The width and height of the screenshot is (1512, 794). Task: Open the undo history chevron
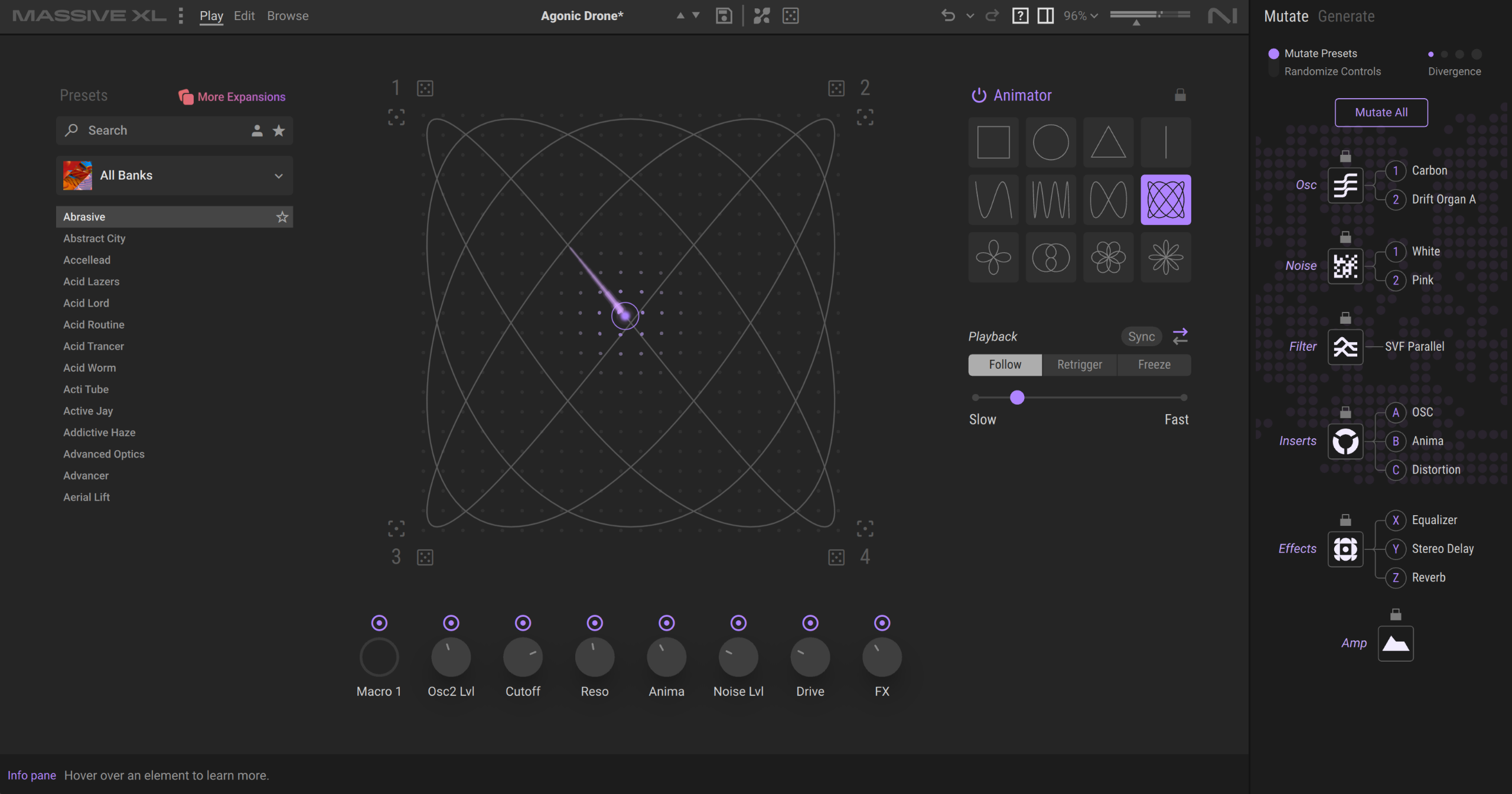(x=970, y=16)
